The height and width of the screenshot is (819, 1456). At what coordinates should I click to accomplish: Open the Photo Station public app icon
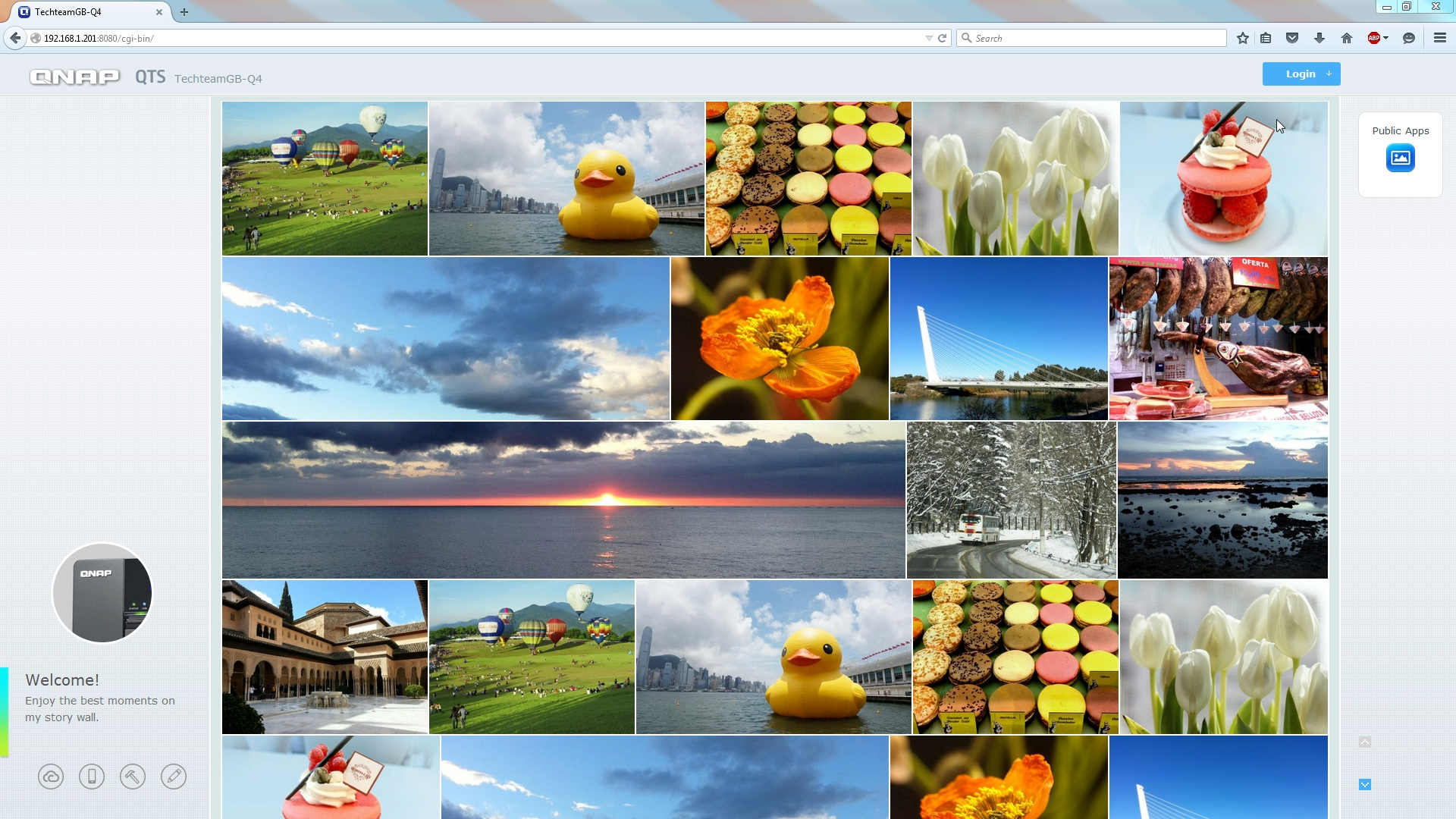point(1400,158)
